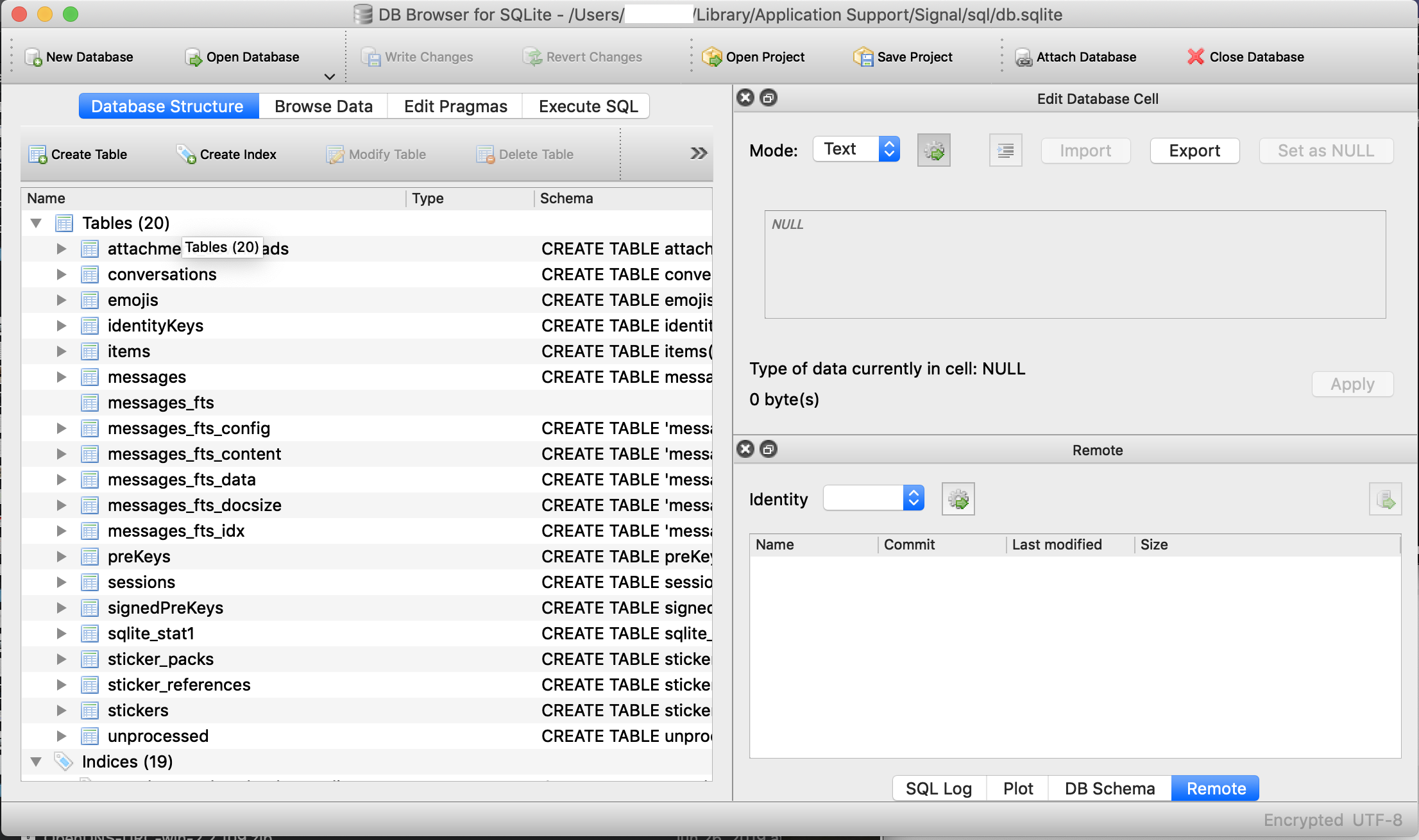Sort by the Last modified column header

tap(1070, 544)
